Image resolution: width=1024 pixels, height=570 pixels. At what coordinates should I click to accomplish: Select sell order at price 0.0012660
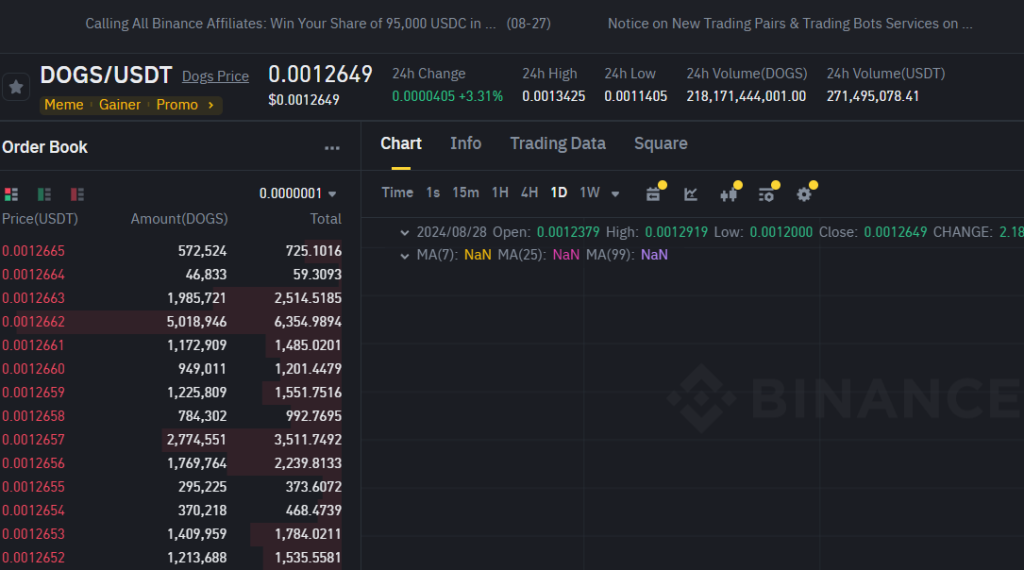point(171,369)
